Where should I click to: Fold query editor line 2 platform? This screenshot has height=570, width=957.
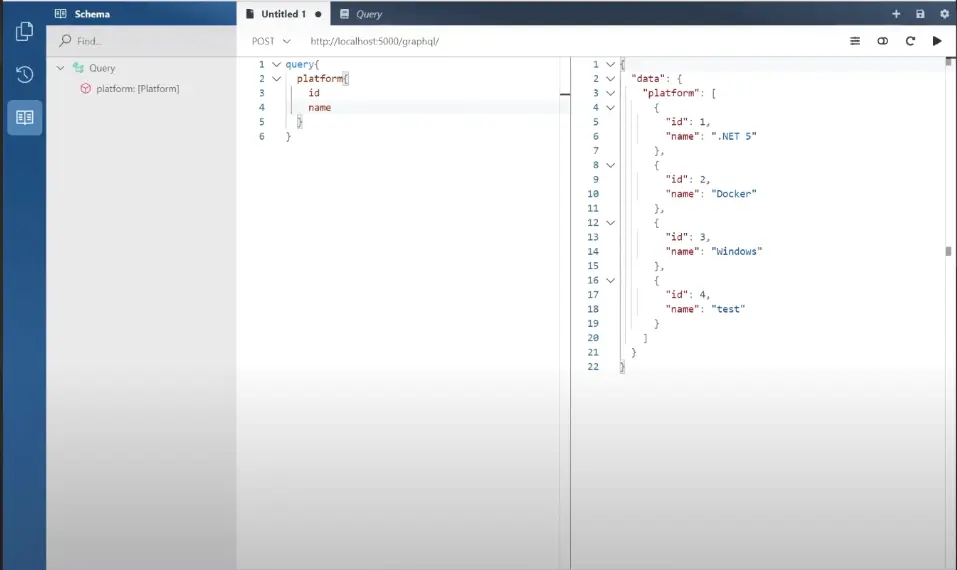pyautogui.click(x=276, y=79)
